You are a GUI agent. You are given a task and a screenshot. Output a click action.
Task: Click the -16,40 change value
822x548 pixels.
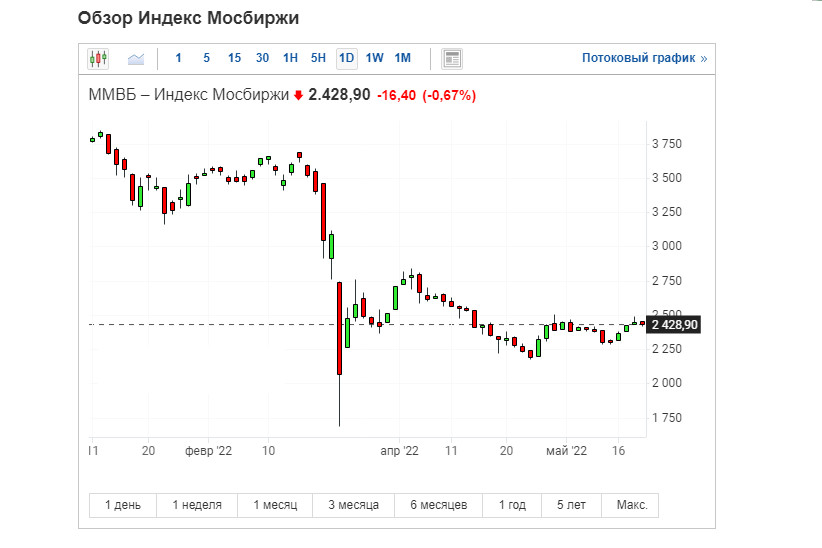[x=396, y=95]
